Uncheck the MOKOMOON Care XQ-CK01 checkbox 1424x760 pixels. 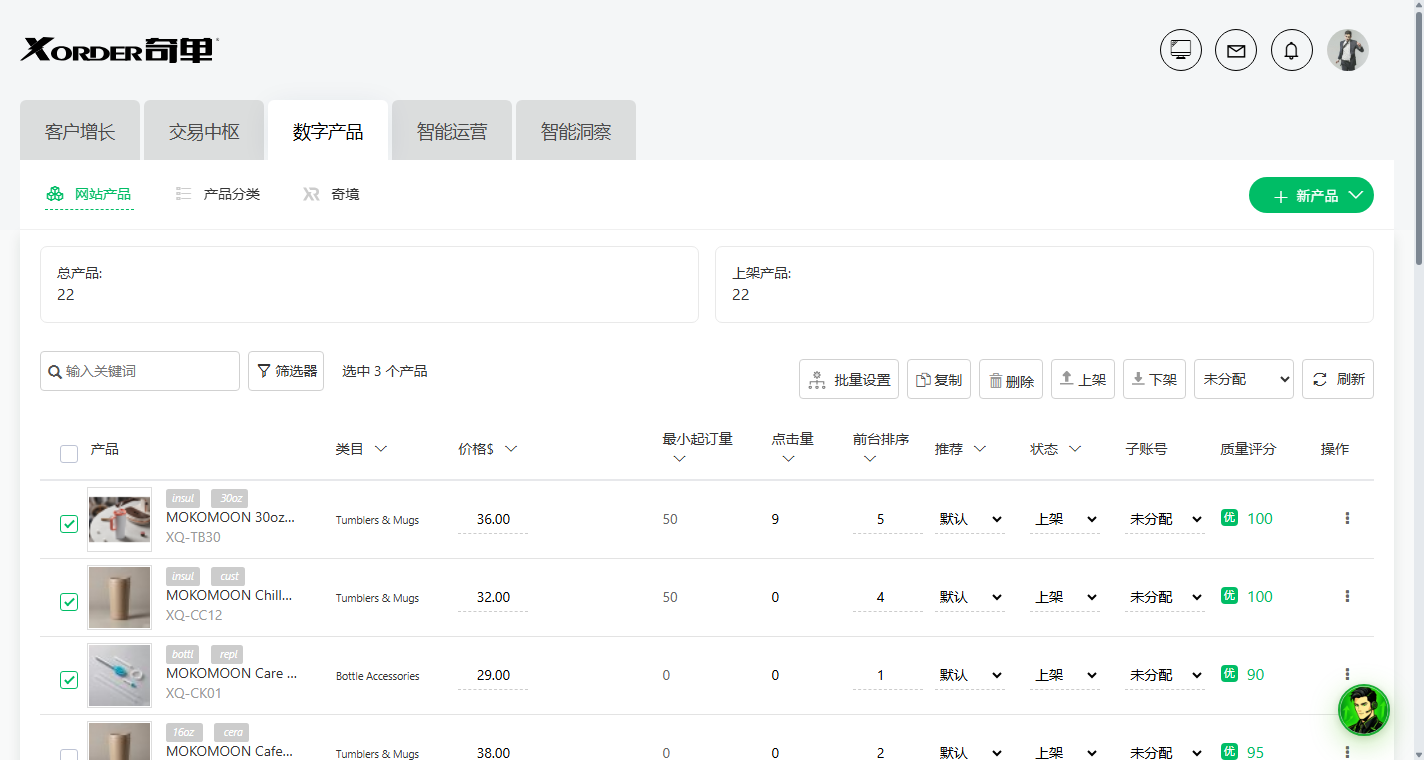pos(69,680)
